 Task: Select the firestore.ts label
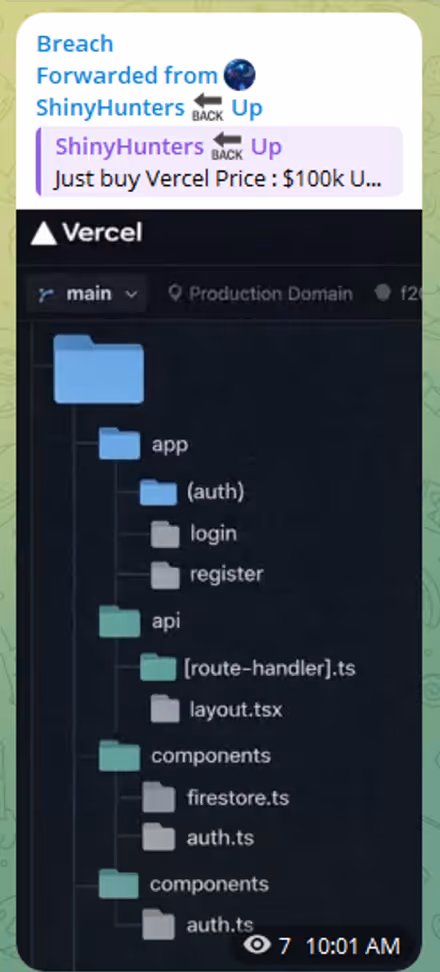click(x=238, y=798)
